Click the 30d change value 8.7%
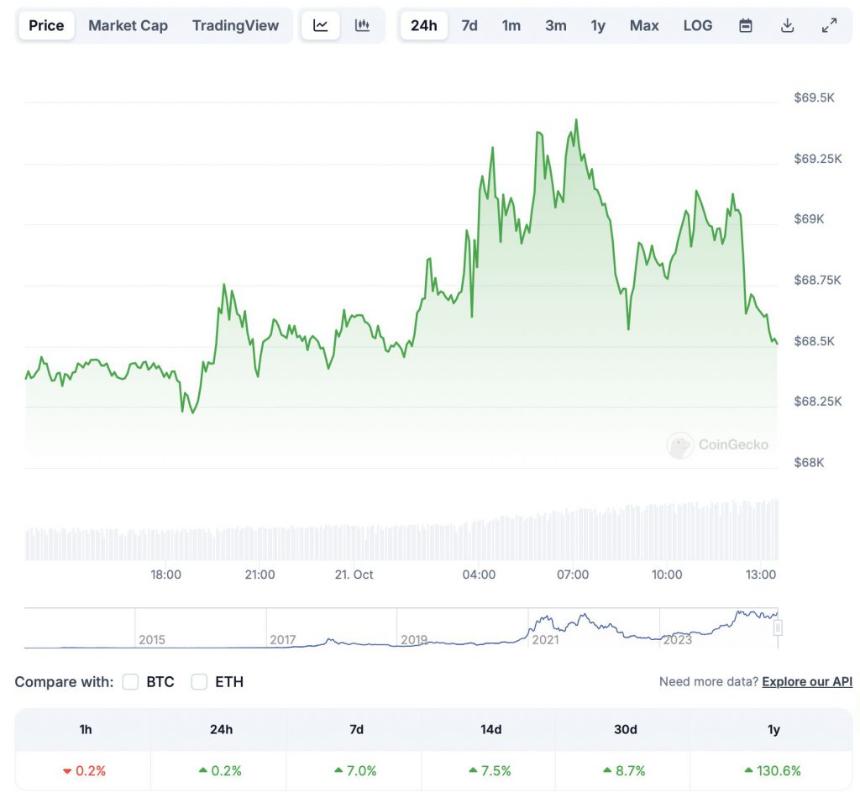 pyautogui.click(x=624, y=771)
